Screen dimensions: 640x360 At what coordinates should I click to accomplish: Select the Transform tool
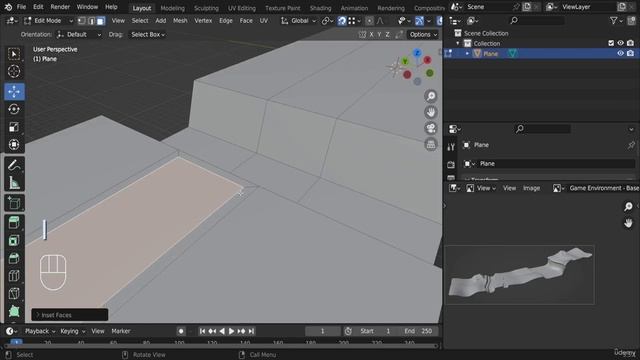[x=14, y=144]
